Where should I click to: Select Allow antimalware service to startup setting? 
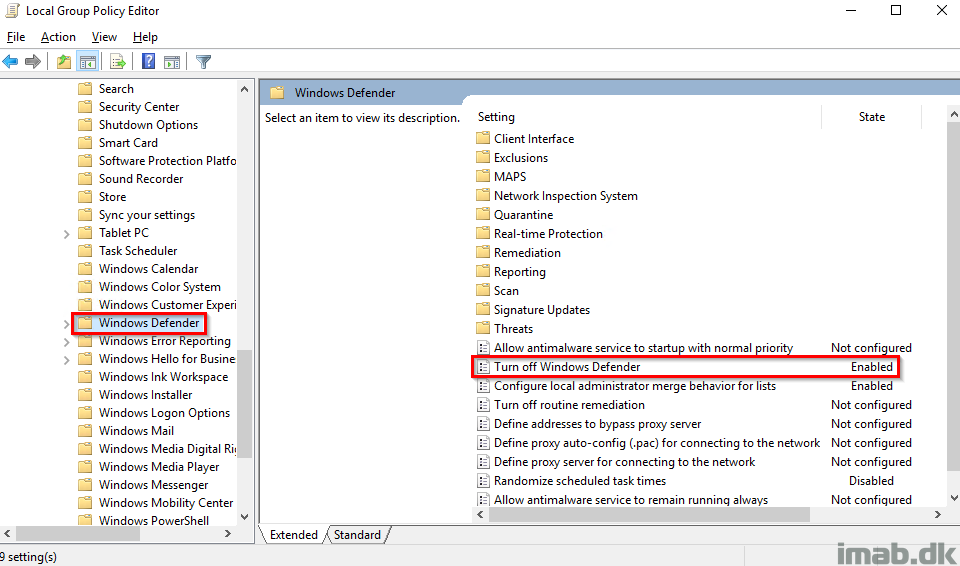pos(643,348)
